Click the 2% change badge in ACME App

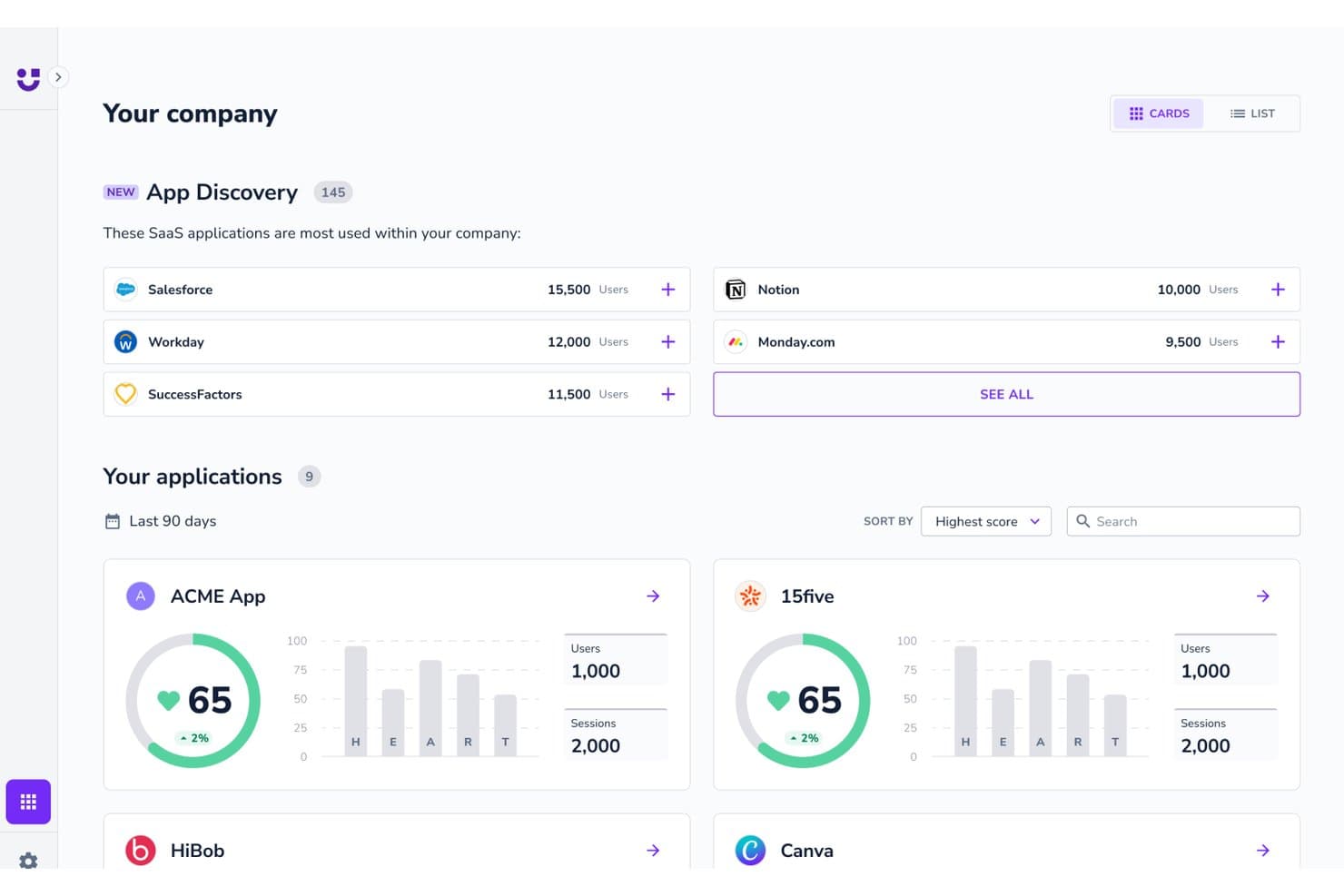tap(194, 738)
